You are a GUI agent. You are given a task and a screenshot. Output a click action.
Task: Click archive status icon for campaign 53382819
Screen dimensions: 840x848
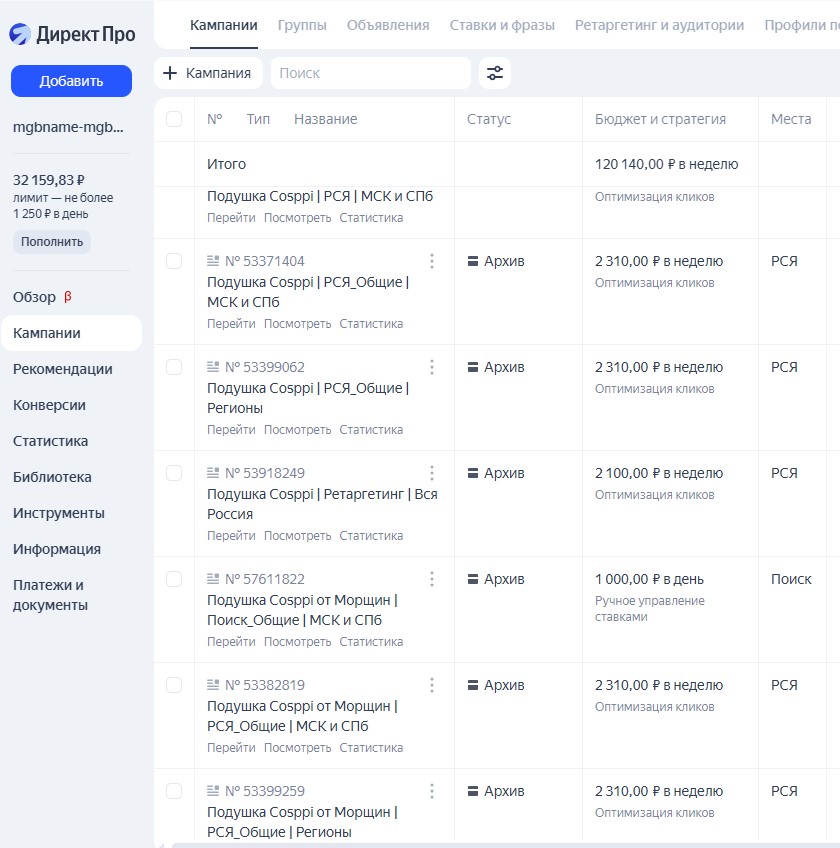[x=473, y=685]
